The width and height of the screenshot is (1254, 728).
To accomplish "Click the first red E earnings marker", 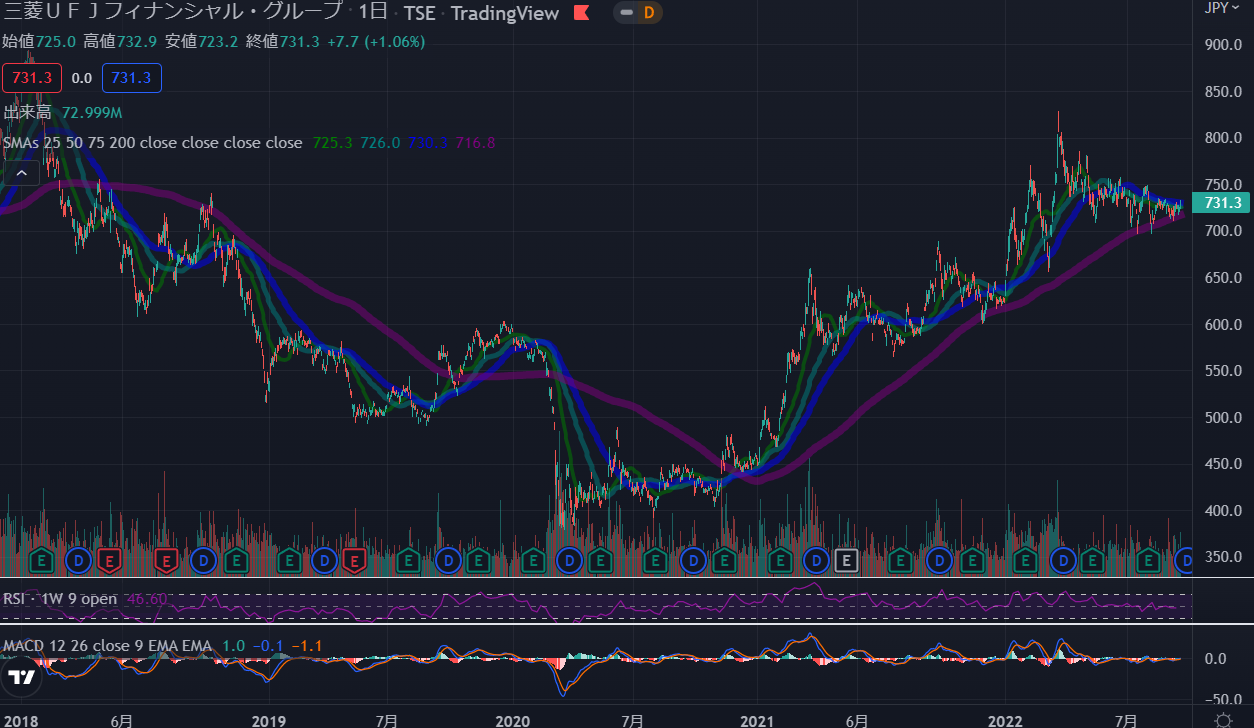I will click(x=109, y=560).
